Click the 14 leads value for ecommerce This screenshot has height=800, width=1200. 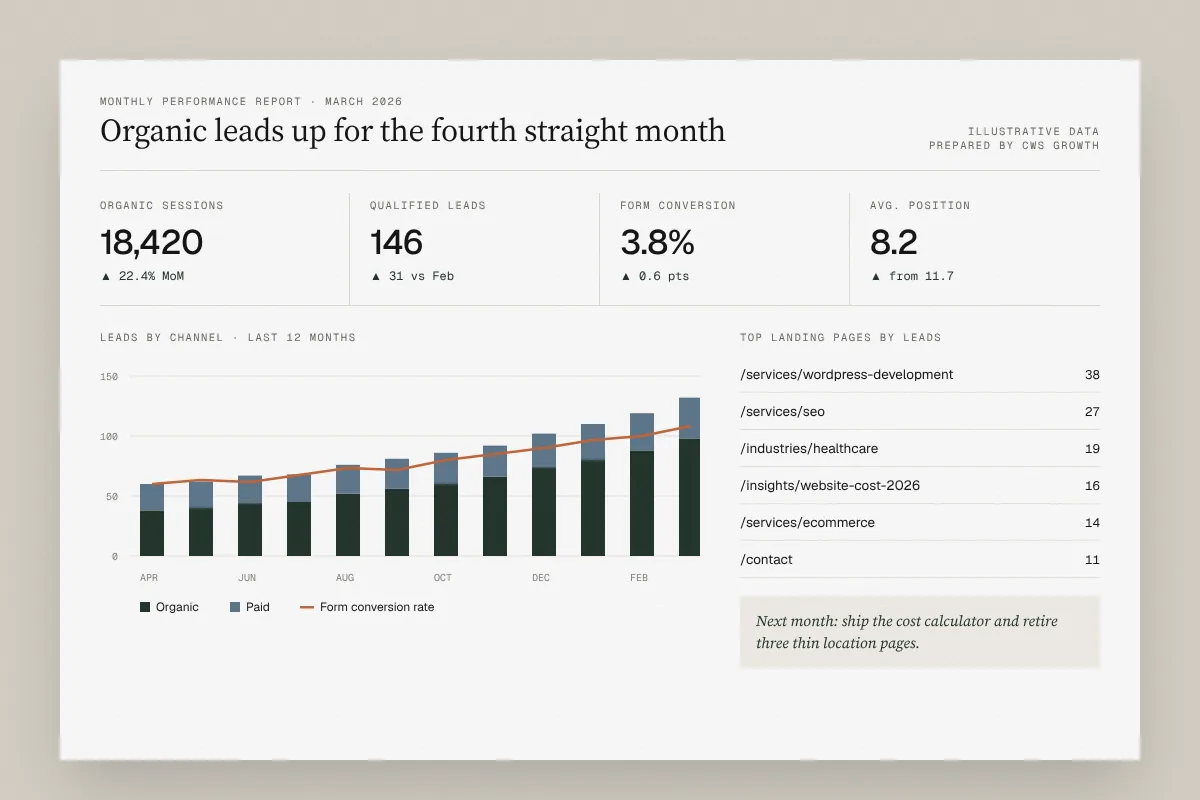point(1092,523)
